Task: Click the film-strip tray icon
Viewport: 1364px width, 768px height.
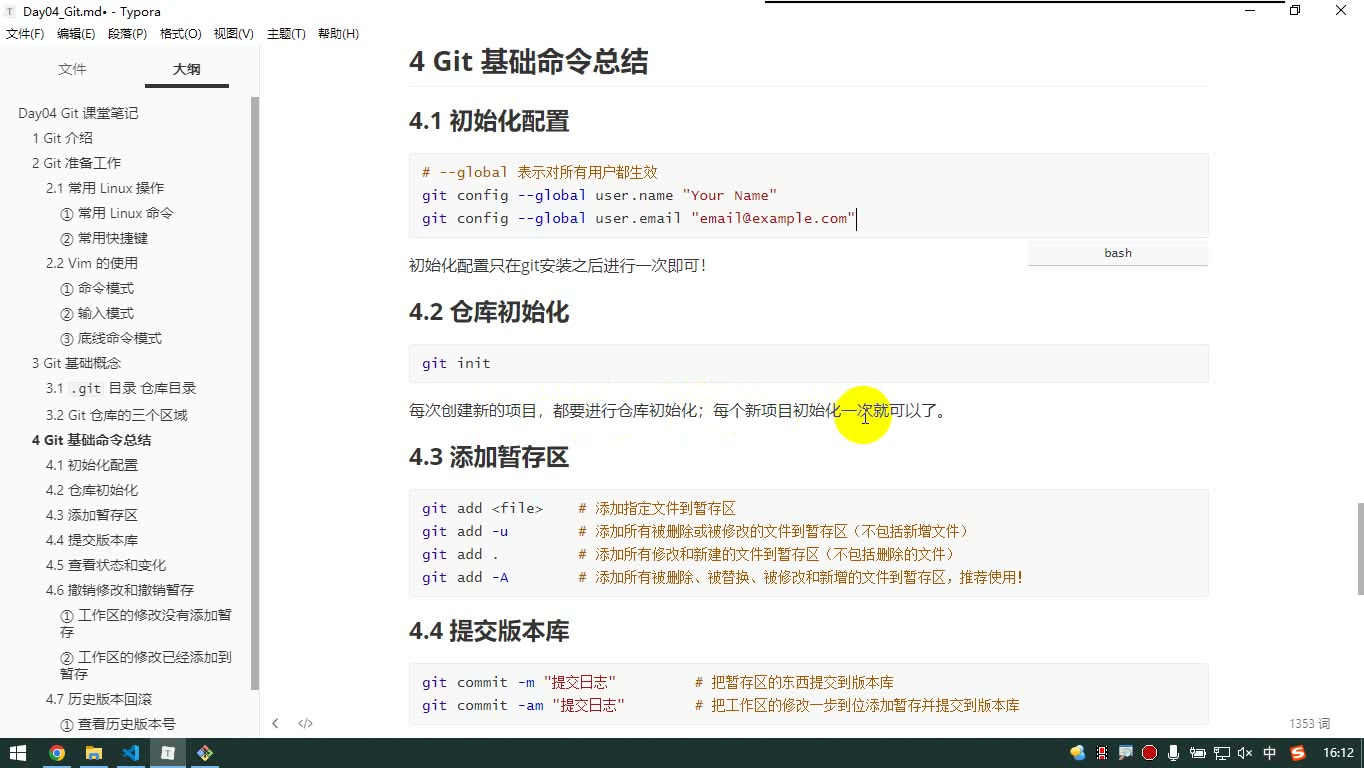Action: click(1102, 753)
